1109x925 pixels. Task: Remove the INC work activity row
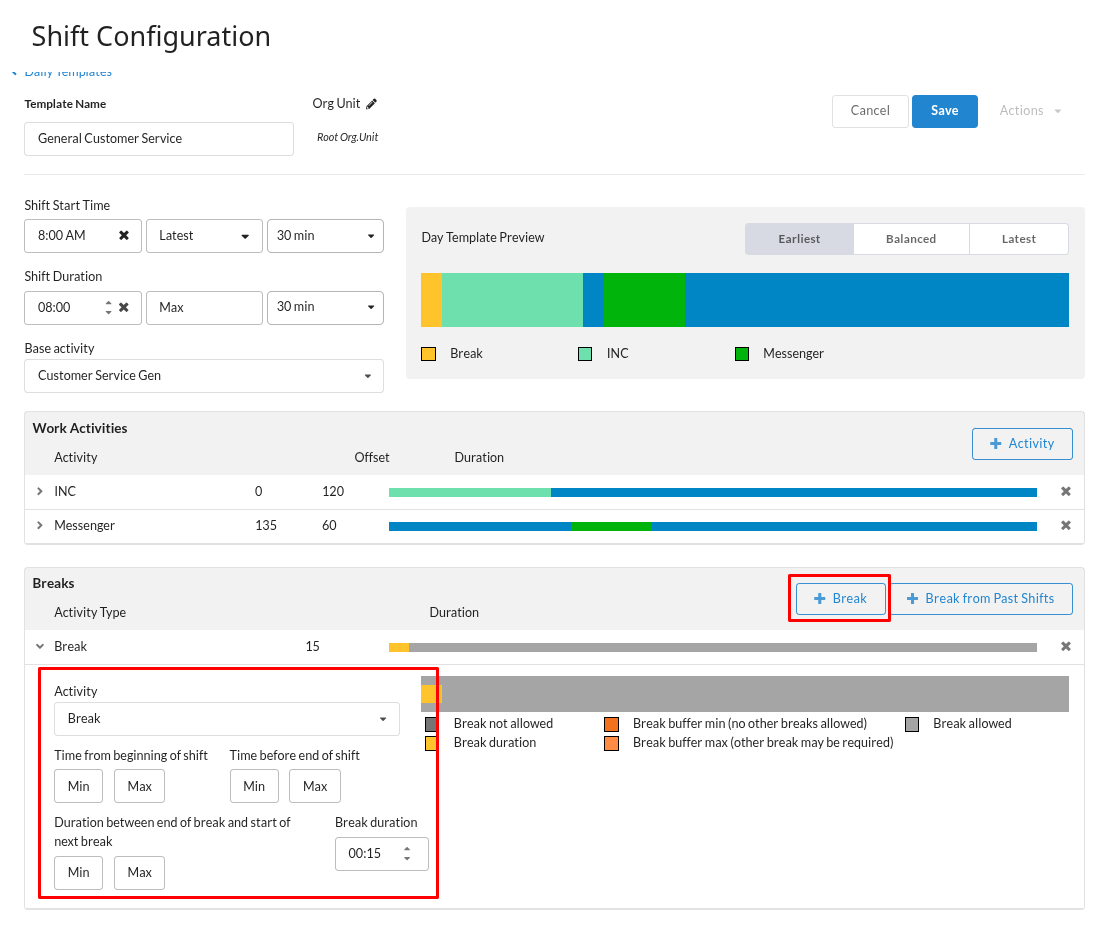point(1065,492)
